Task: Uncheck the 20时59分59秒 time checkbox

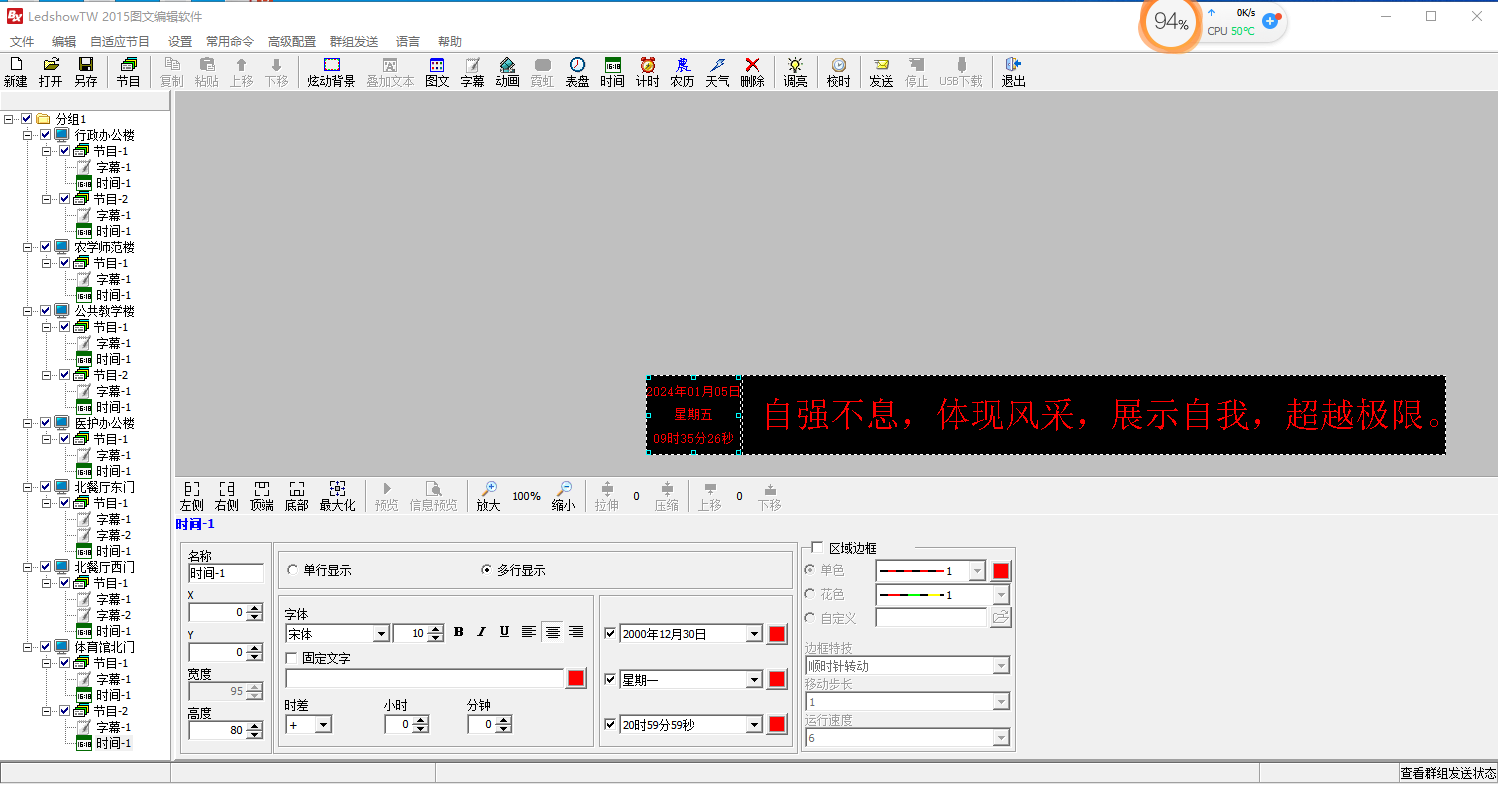Action: coord(610,724)
